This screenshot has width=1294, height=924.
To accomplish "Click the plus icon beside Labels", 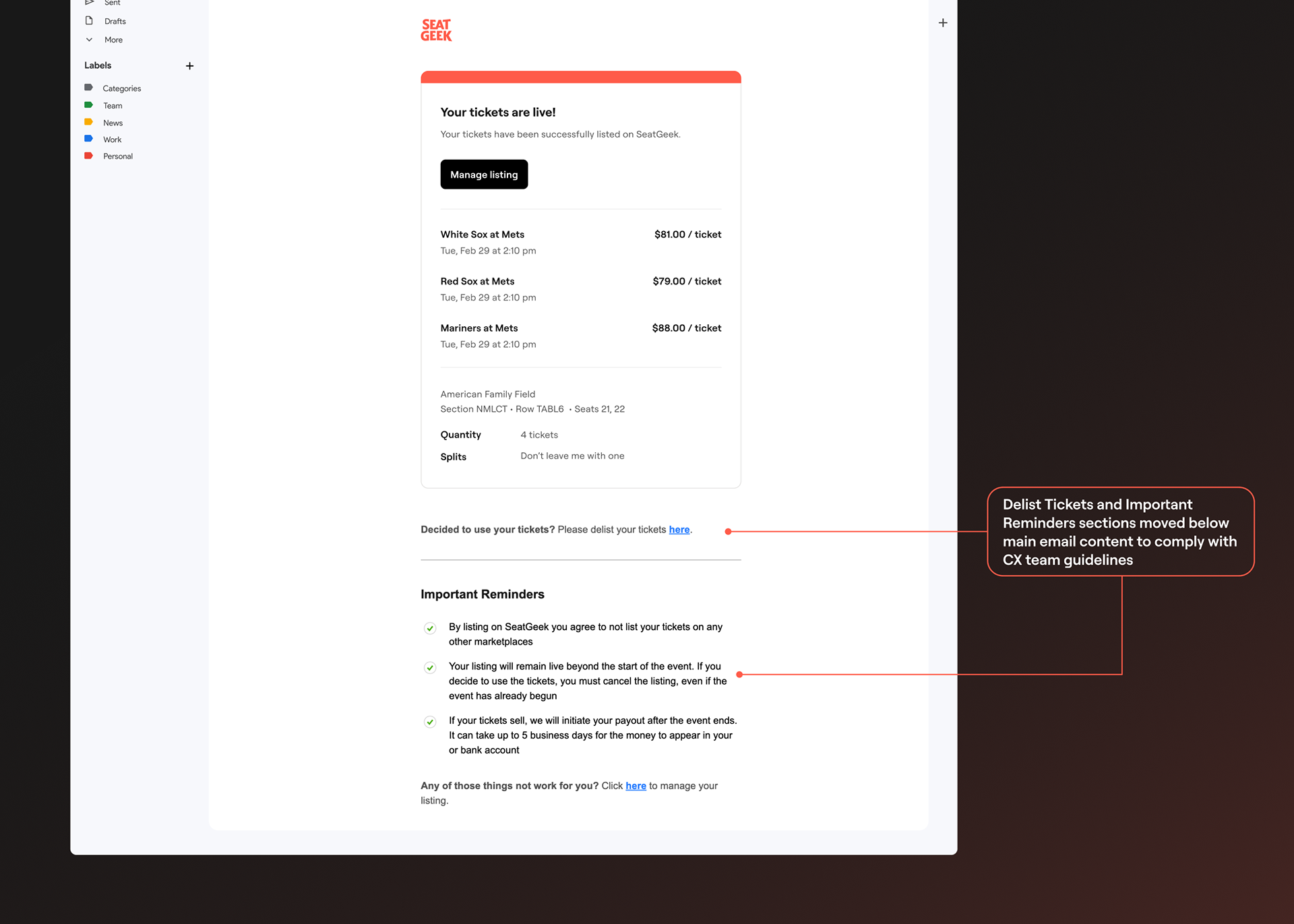I will pos(189,66).
